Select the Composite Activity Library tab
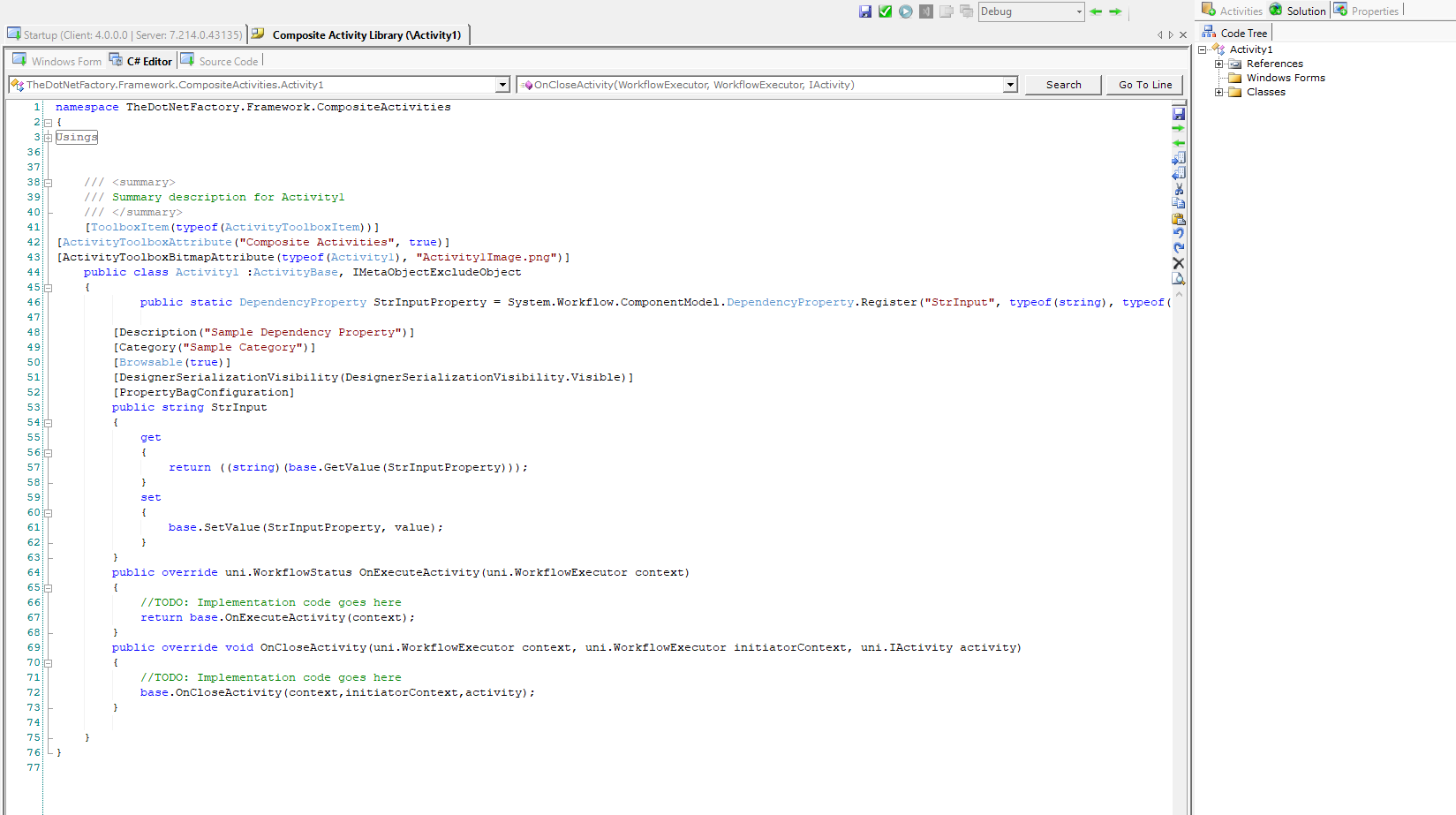The width and height of the screenshot is (1456, 815). 358,35
